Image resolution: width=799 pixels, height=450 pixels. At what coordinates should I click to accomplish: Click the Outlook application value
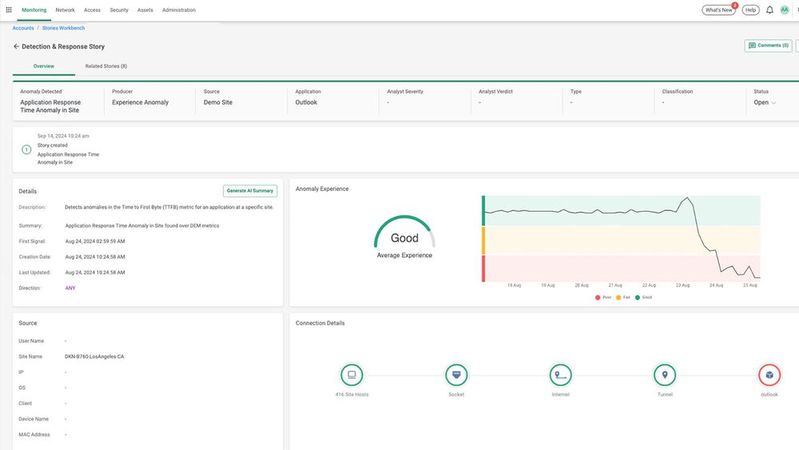(x=306, y=102)
